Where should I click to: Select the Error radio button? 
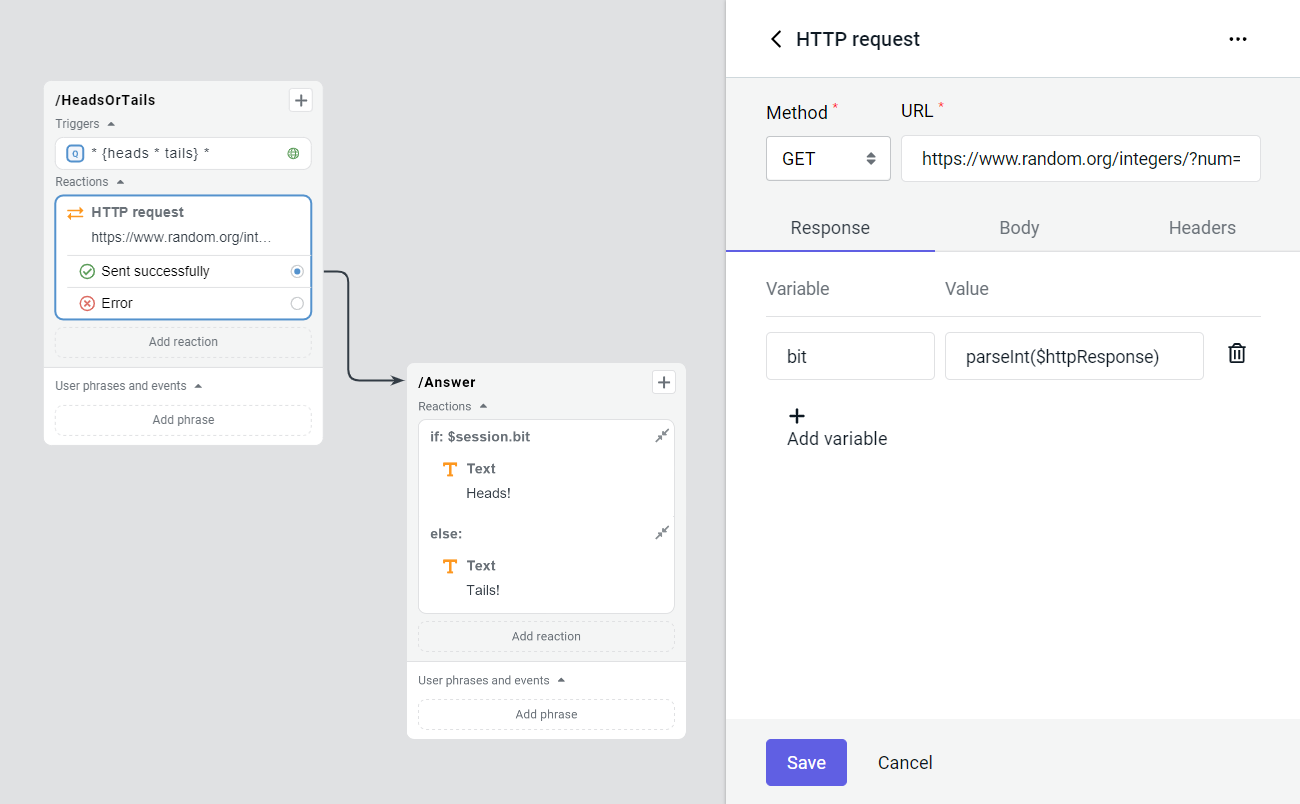coord(297,303)
